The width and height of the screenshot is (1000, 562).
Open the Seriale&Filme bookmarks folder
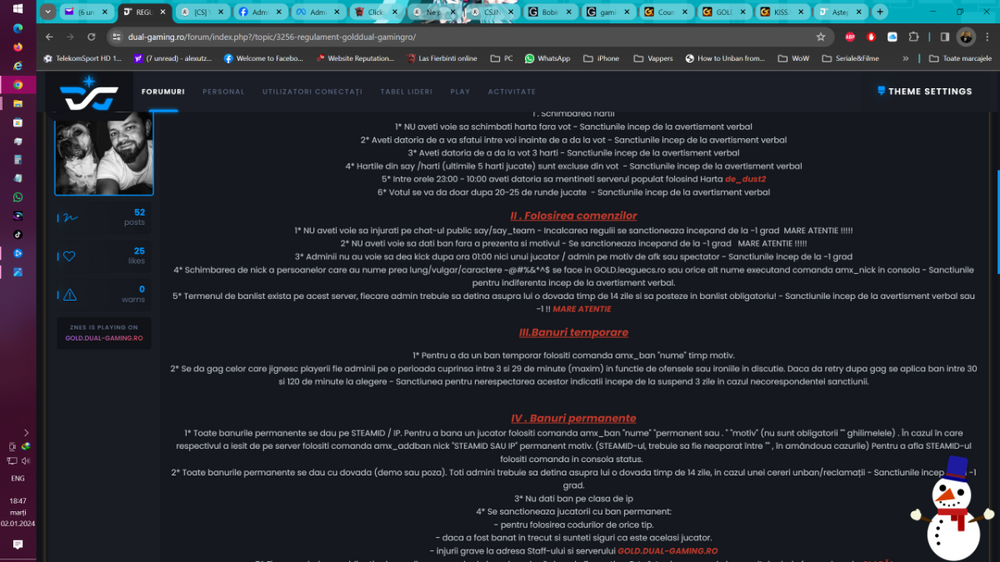(x=850, y=58)
